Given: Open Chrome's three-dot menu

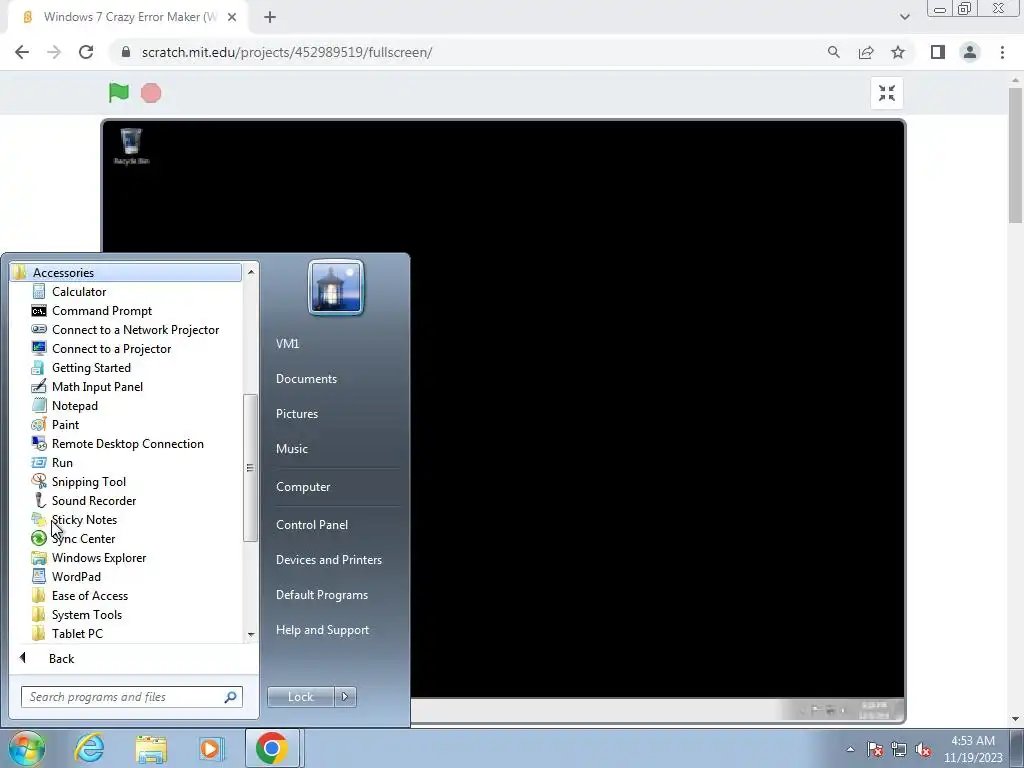Looking at the screenshot, I should [x=1002, y=52].
